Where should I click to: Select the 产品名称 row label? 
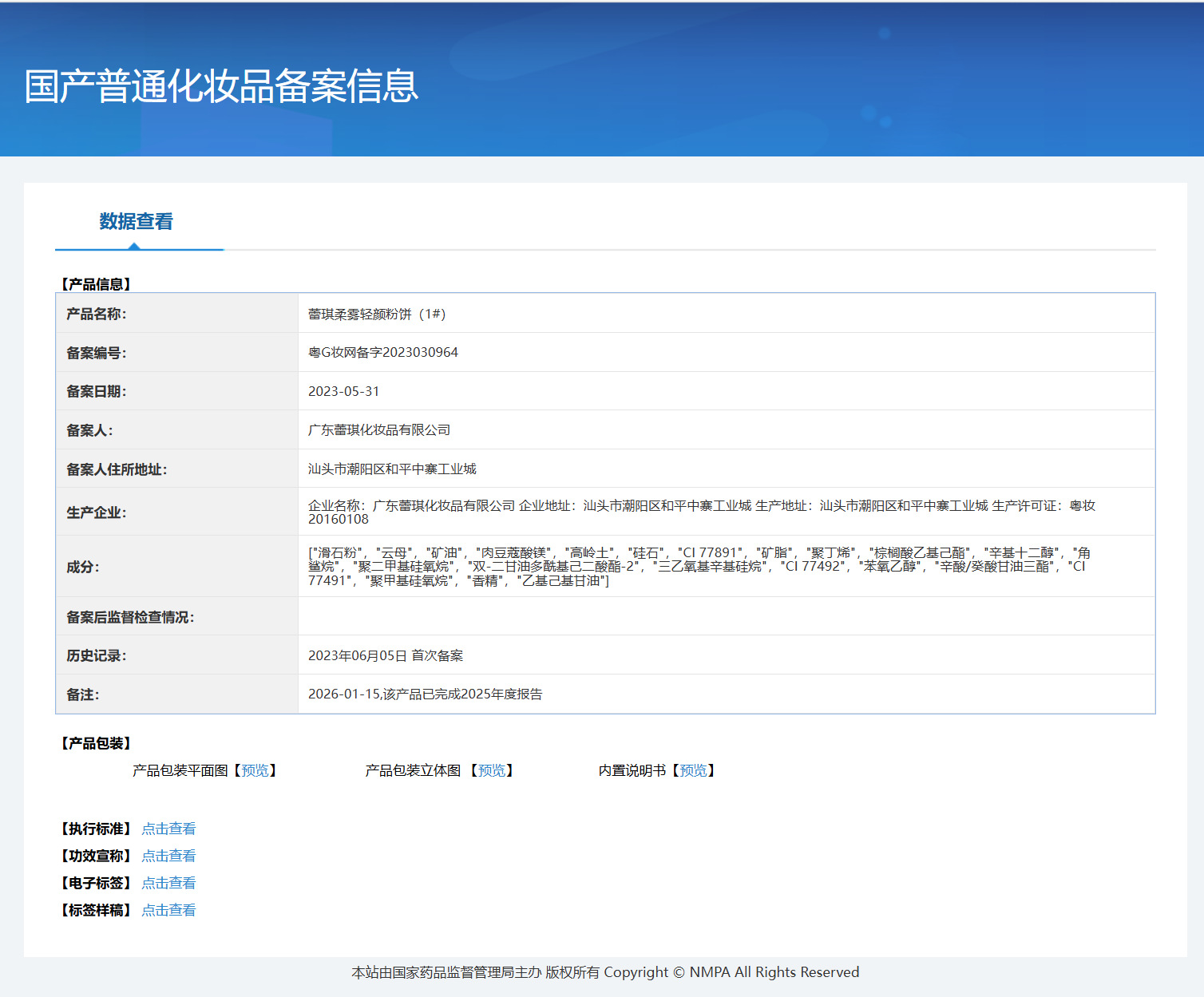pyautogui.click(x=97, y=314)
